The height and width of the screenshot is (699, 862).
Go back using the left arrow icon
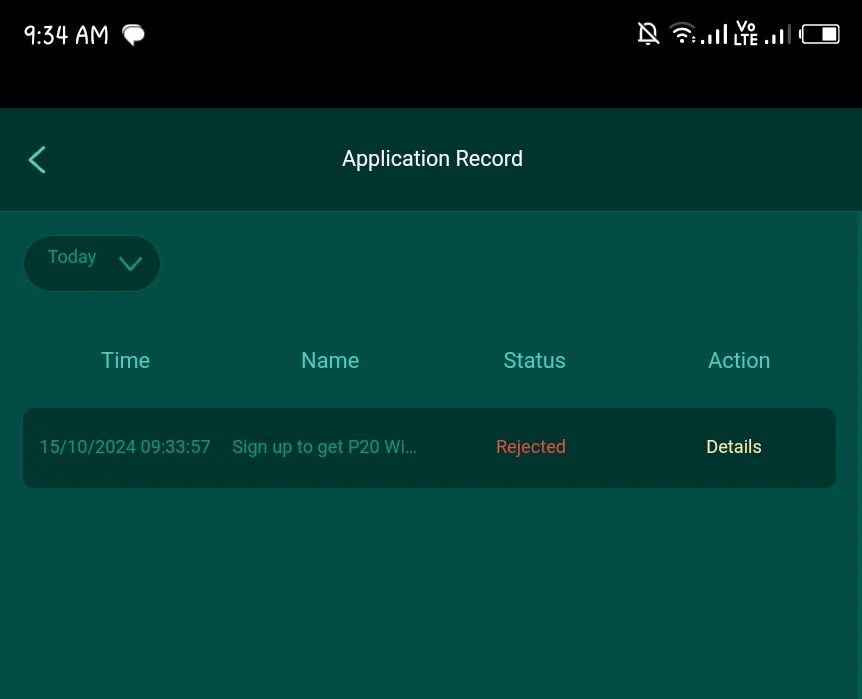click(x=37, y=159)
